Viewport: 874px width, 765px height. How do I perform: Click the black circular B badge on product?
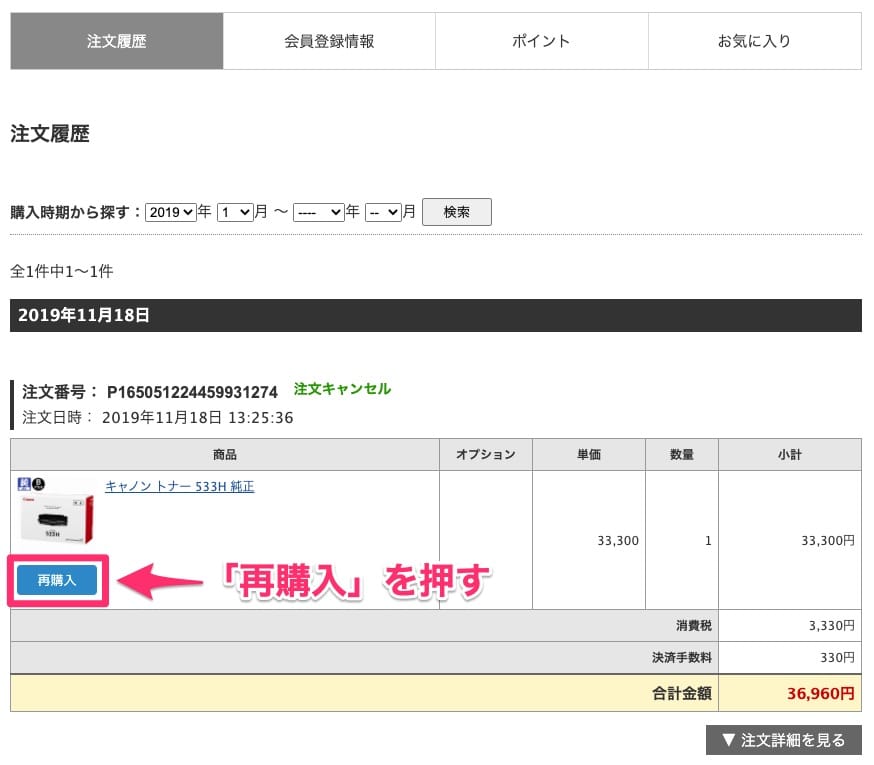pos(39,486)
